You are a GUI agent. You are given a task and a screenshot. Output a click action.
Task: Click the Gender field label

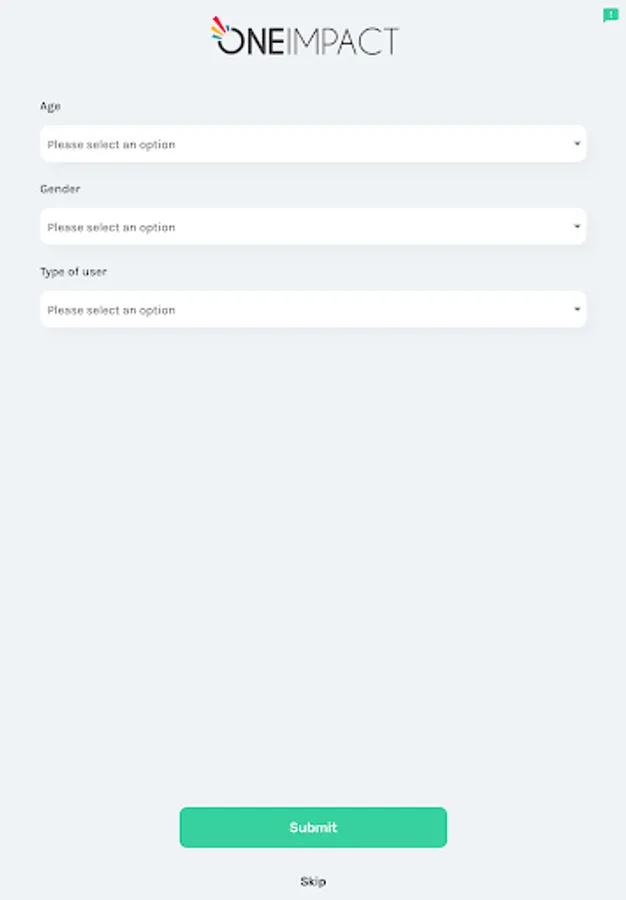pyautogui.click(x=60, y=189)
